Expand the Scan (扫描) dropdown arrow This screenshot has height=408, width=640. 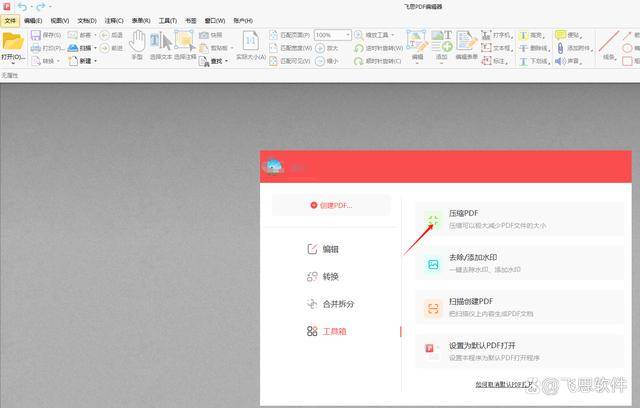[x=96, y=48]
